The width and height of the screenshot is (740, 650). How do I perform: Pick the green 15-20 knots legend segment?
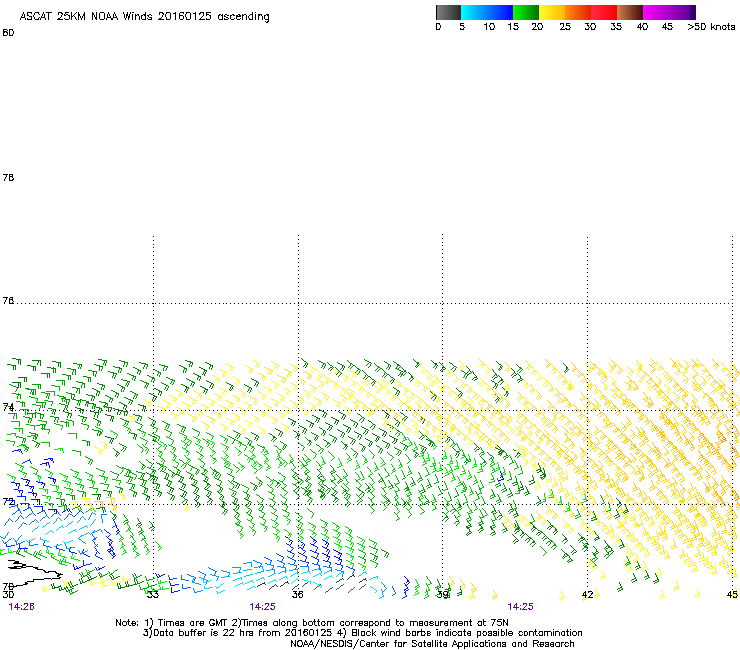(x=526, y=12)
